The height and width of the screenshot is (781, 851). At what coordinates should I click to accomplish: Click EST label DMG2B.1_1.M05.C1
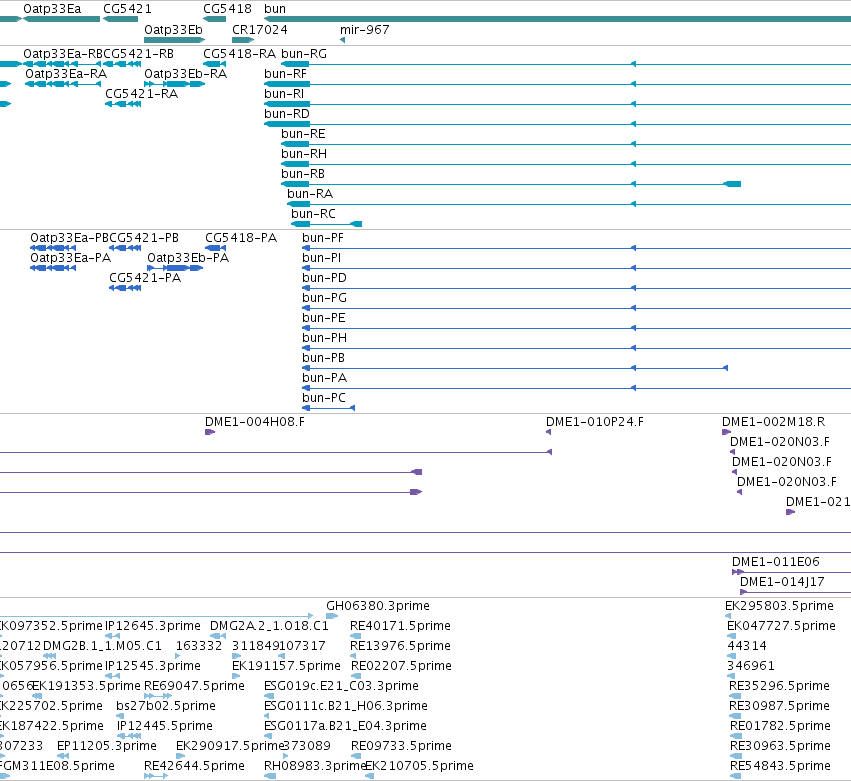102,646
